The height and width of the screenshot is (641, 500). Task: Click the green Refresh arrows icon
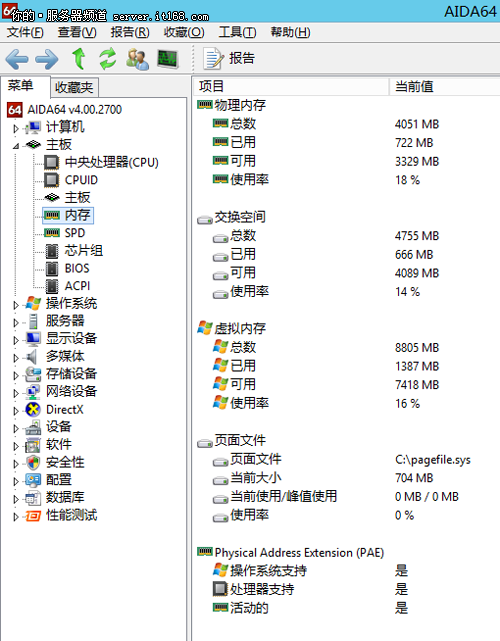click(108, 59)
